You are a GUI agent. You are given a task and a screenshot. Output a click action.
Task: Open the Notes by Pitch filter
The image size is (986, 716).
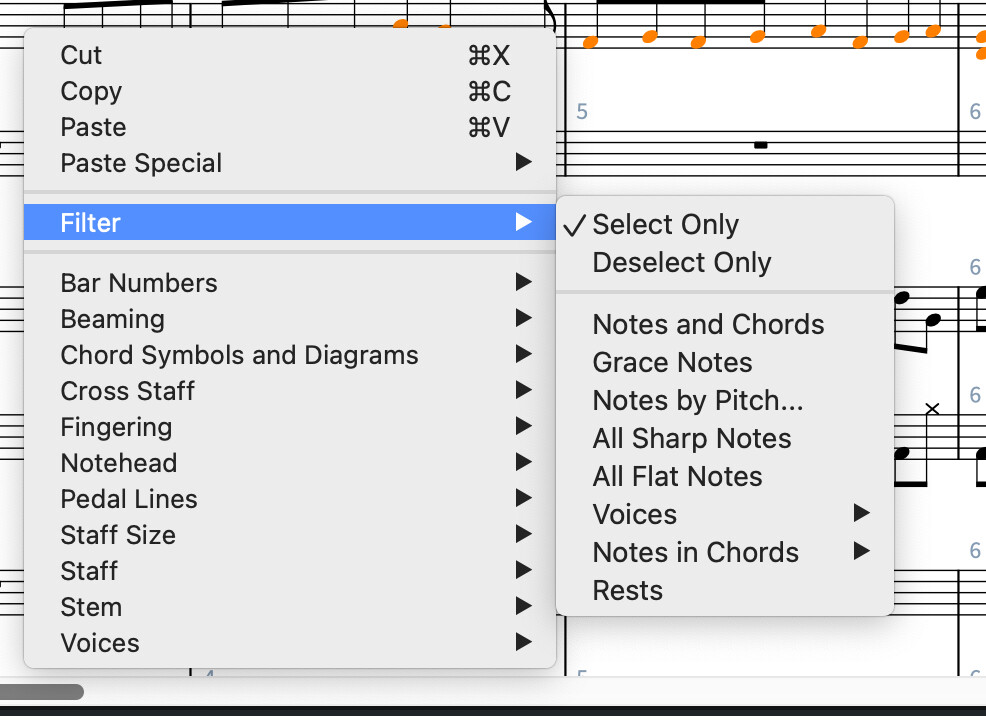(x=697, y=401)
